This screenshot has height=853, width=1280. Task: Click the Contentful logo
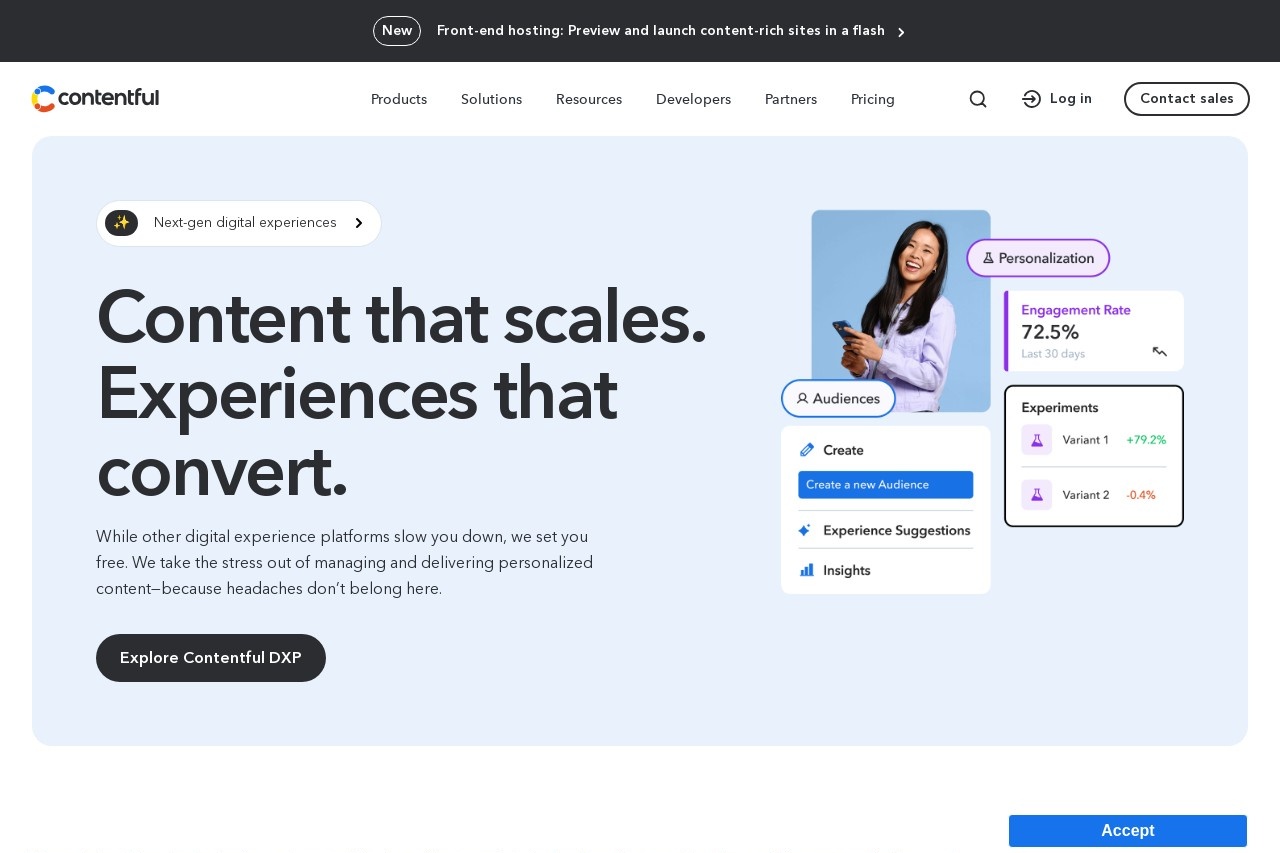click(x=95, y=98)
